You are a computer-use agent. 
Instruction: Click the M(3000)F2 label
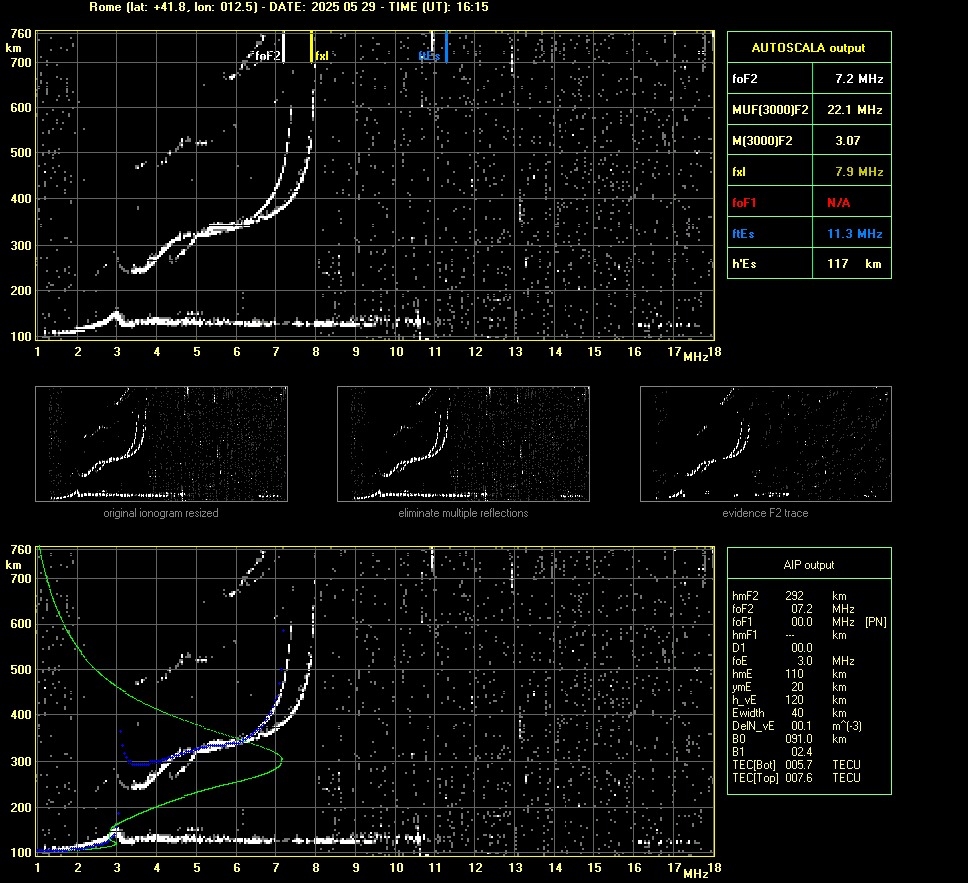[x=762, y=141]
